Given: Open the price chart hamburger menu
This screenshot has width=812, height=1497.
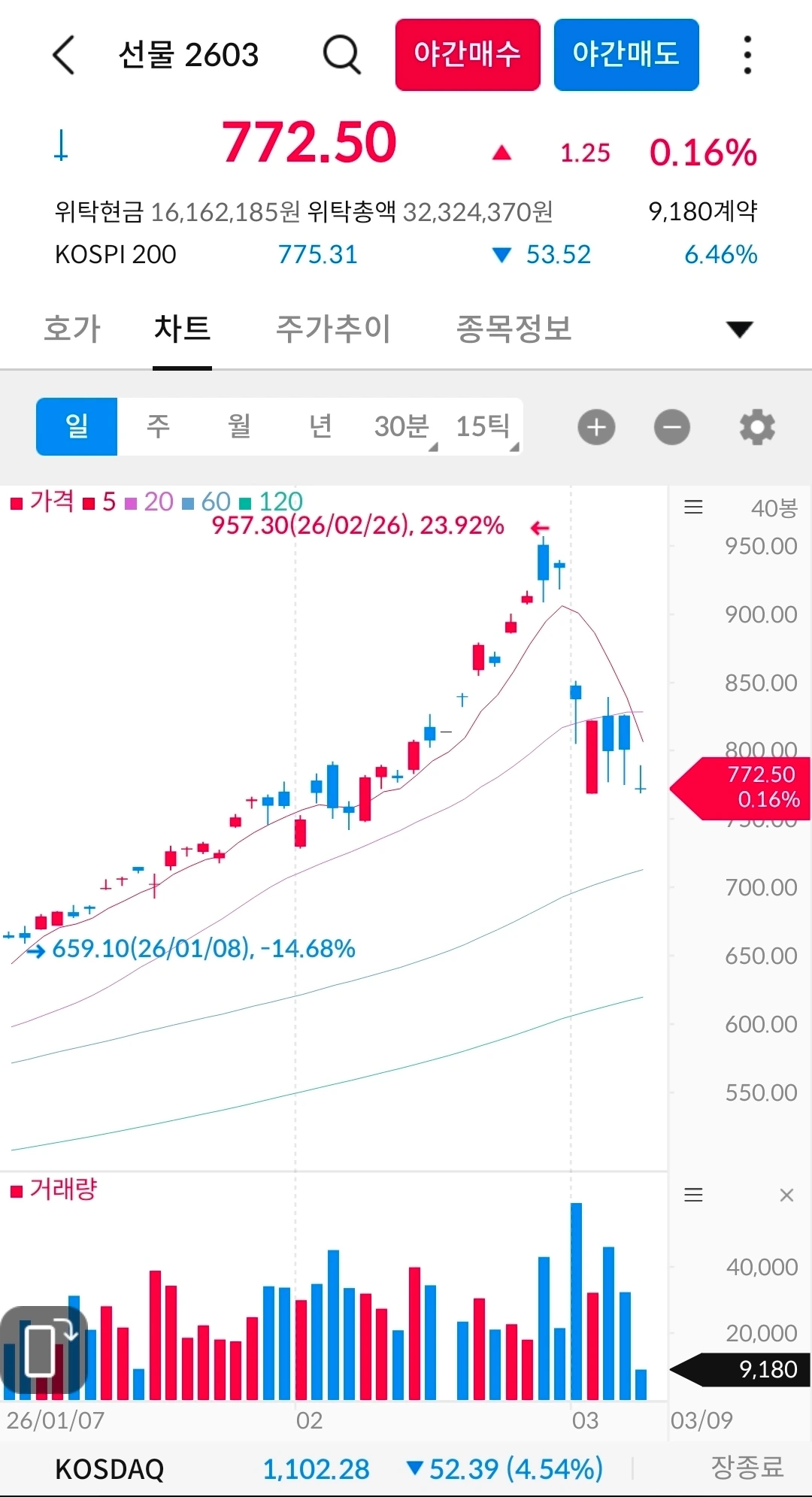Looking at the screenshot, I should point(693,508).
